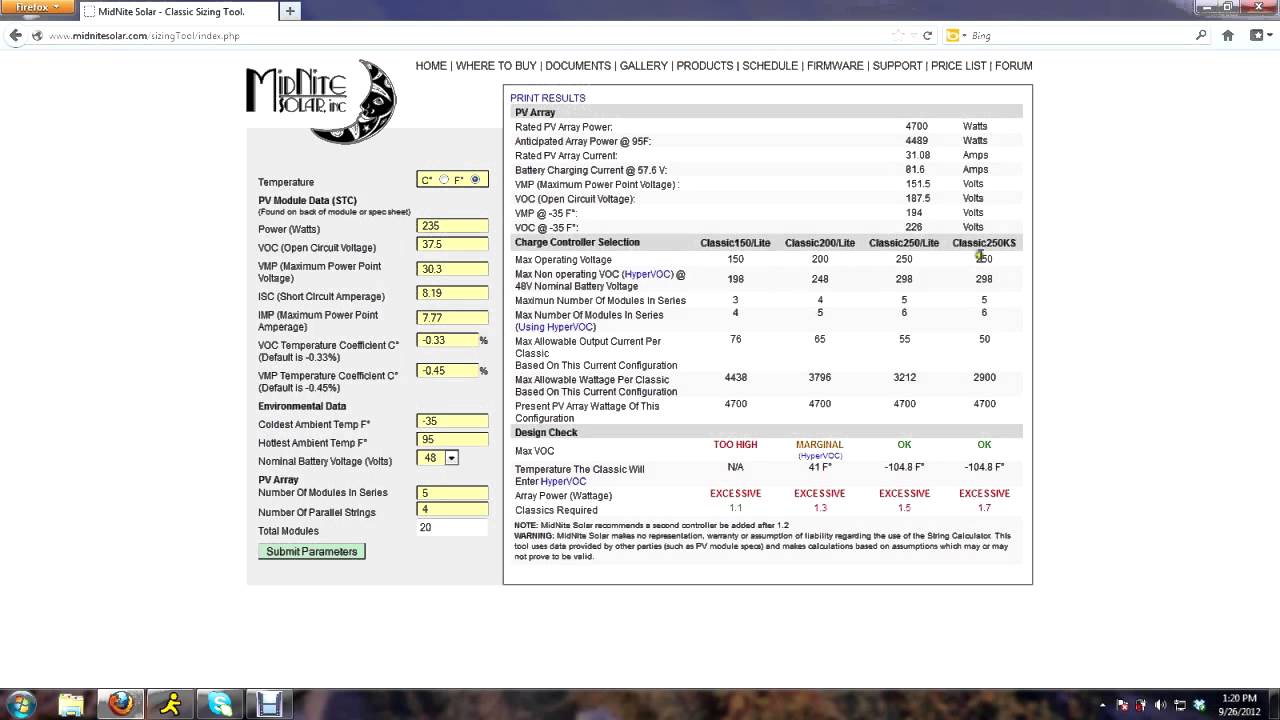Show desktop using taskbar corner button
This screenshot has height=720, width=1280.
(x=1274, y=704)
